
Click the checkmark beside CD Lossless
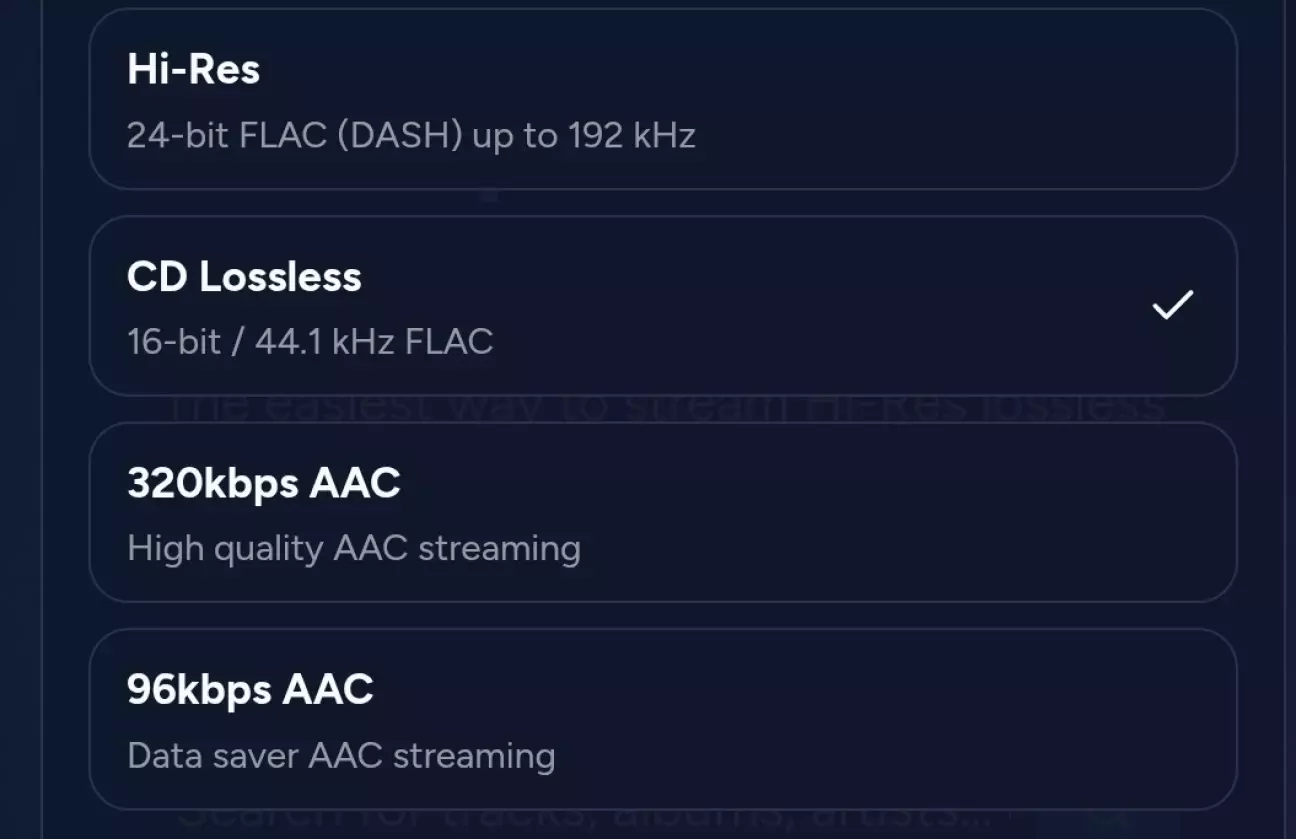point(1172,305)
